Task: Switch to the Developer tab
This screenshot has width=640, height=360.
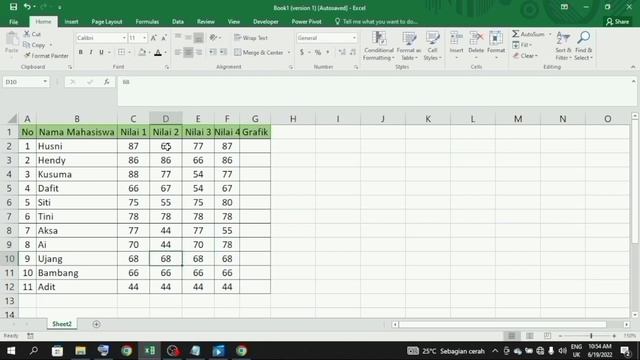Action: coord(266,22)
